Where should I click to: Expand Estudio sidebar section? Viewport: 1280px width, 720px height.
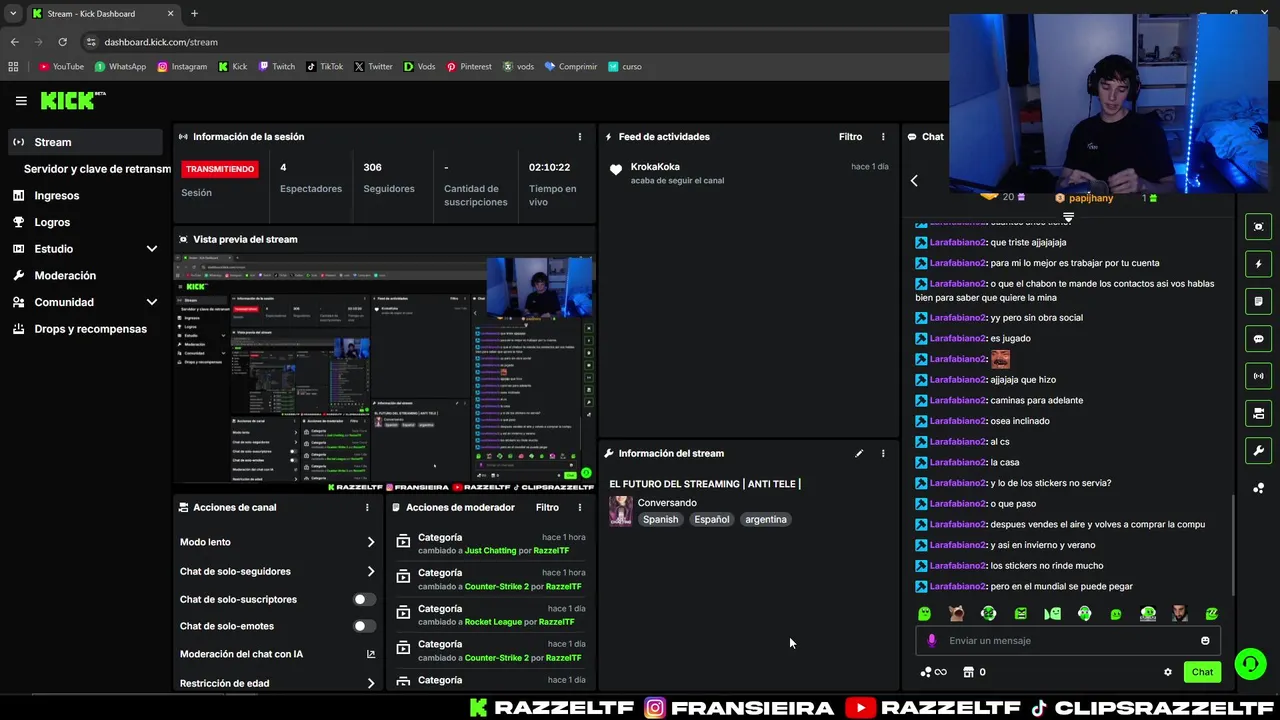click(x=152, y=249)
